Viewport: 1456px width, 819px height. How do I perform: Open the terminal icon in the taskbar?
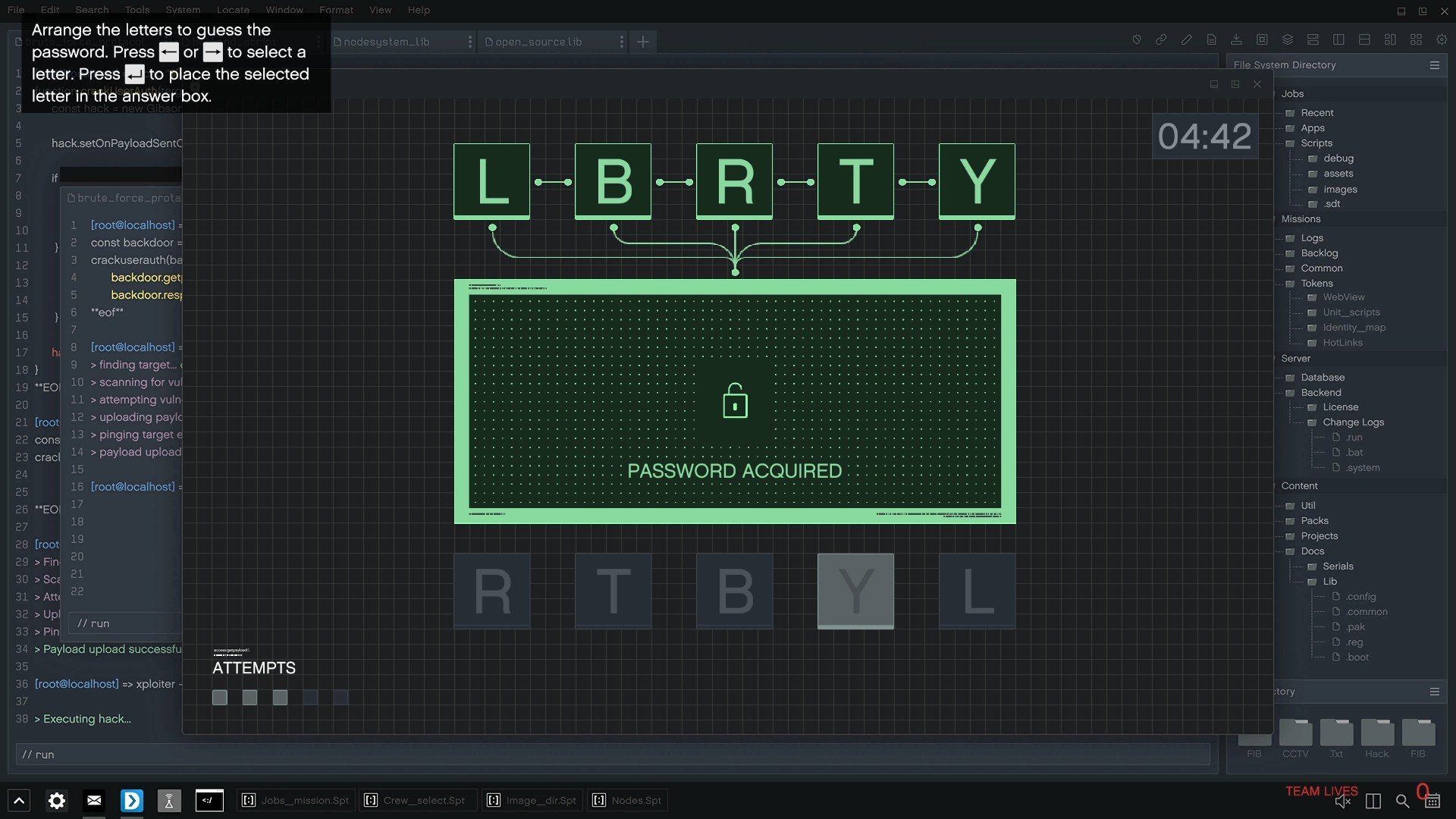coord(209,800)
